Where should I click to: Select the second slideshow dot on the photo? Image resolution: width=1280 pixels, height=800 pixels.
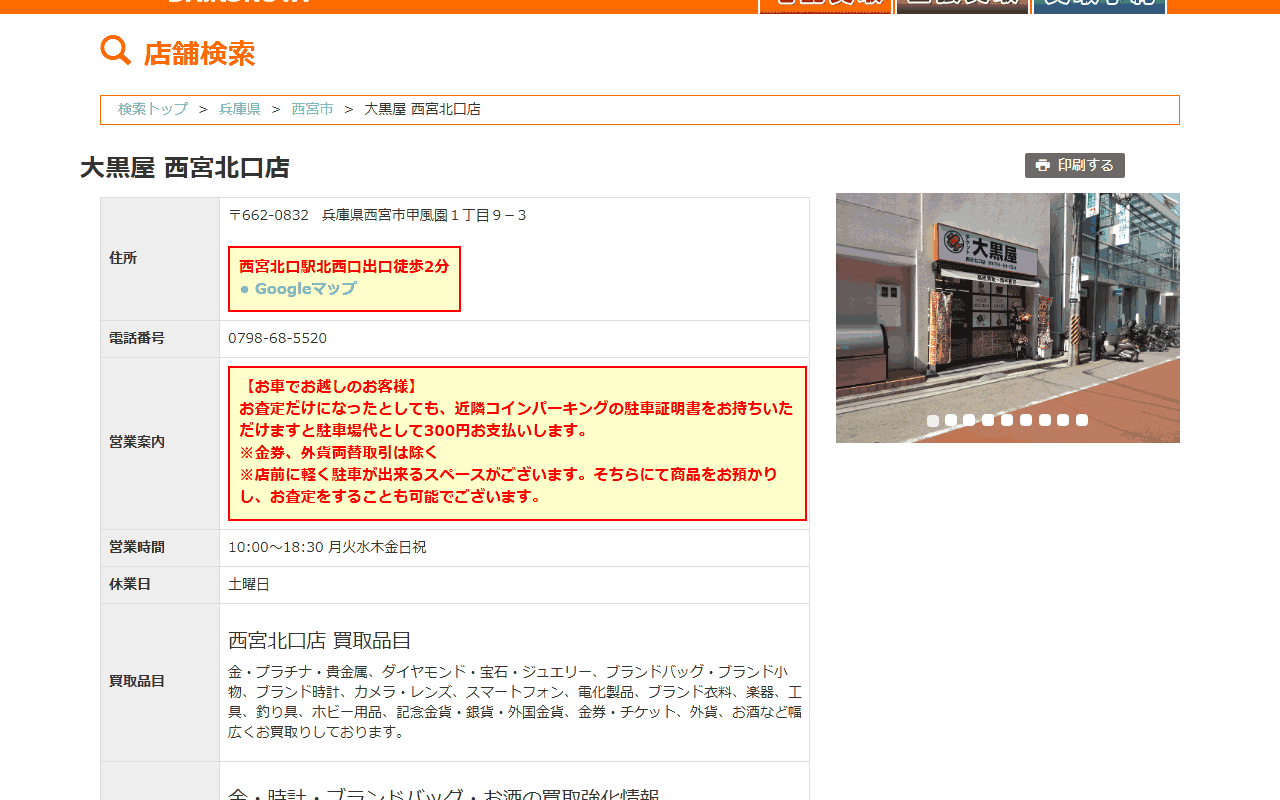point(951,420)
